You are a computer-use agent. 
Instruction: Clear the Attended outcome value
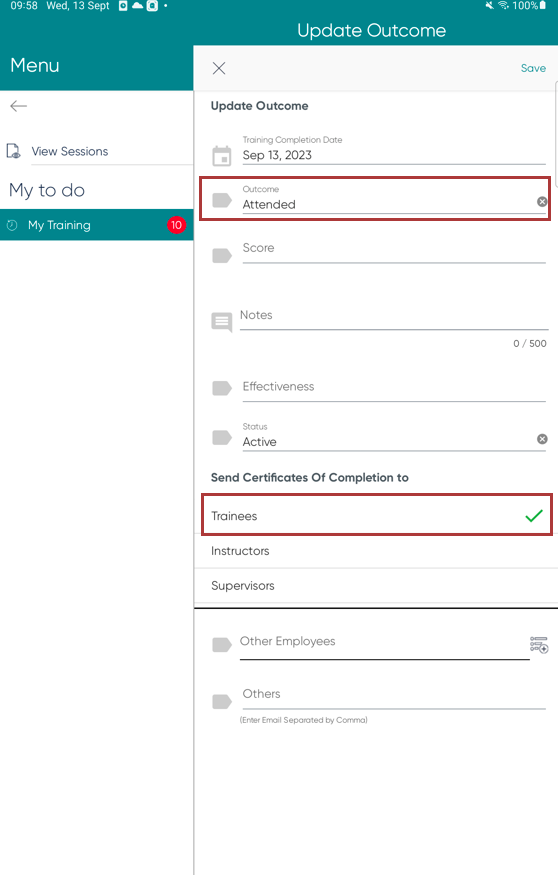pos(542,201)
